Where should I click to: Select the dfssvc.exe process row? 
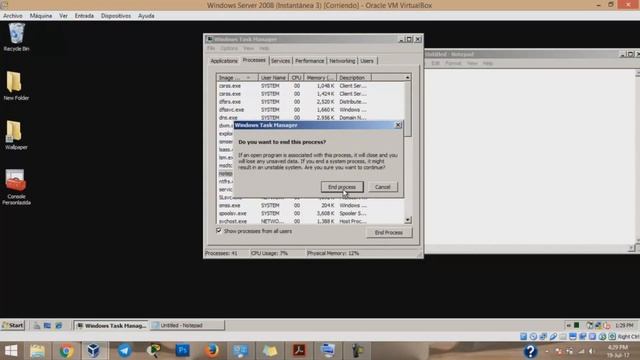point(310,110)
